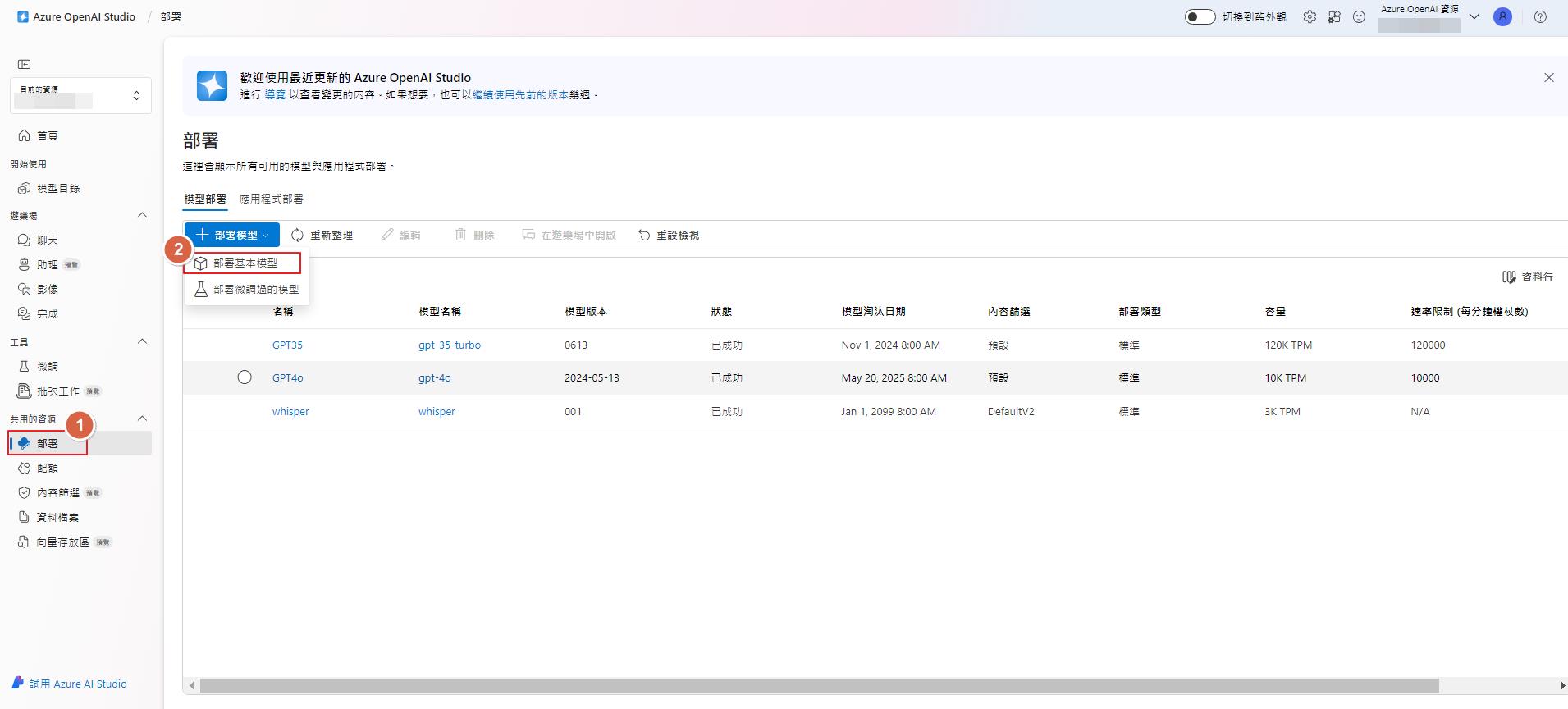Click the settings gear icon in header
The height and width of the screenshot is (709, 1568).
(1310, 16)
